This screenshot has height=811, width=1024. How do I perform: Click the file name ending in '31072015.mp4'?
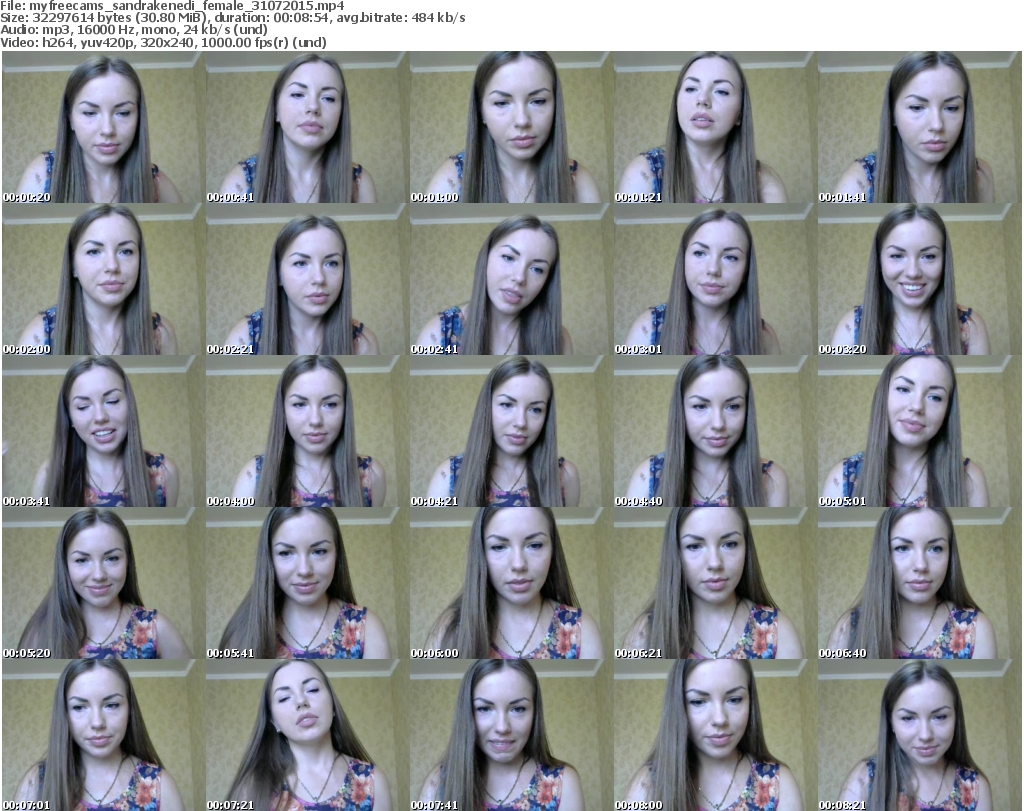187,6
